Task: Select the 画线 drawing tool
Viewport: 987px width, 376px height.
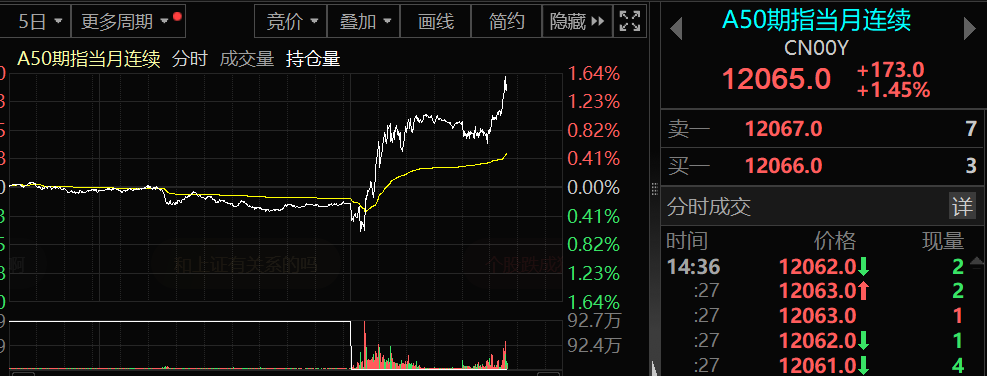Action: (436, 21)
